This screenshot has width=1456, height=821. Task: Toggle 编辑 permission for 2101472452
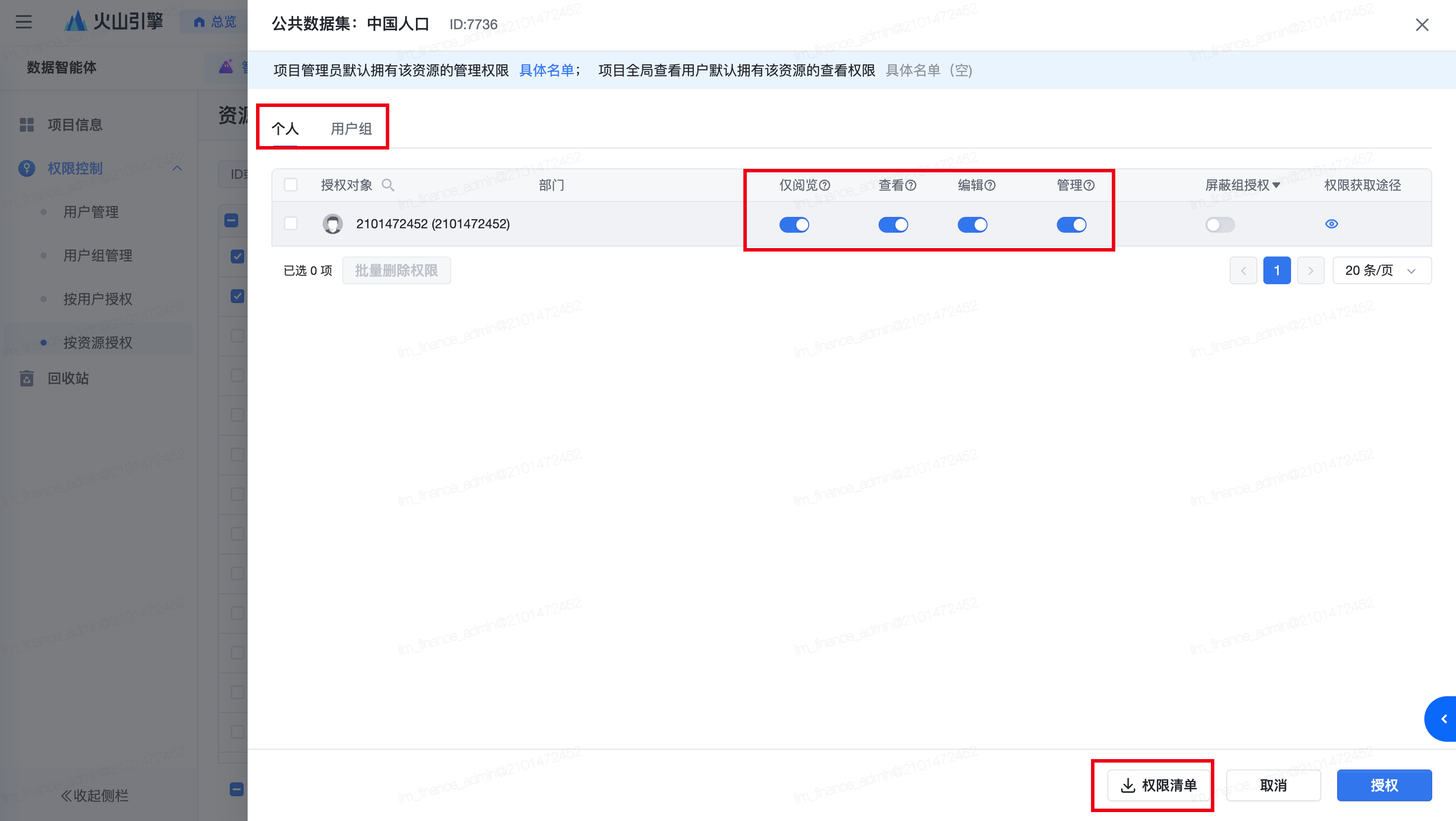point(972,225)
